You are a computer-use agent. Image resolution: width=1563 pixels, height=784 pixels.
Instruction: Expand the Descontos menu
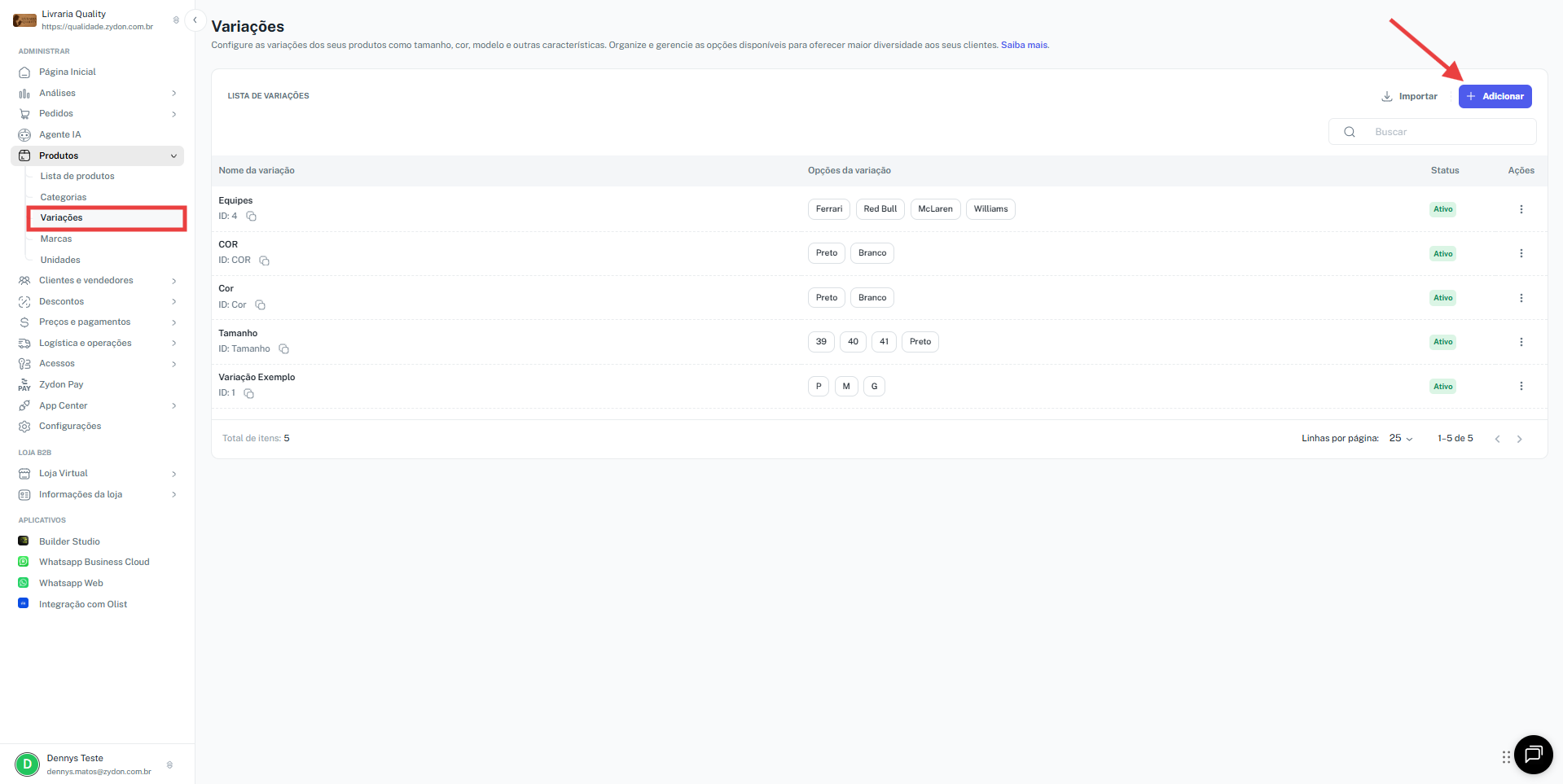[x=173, y=302]
